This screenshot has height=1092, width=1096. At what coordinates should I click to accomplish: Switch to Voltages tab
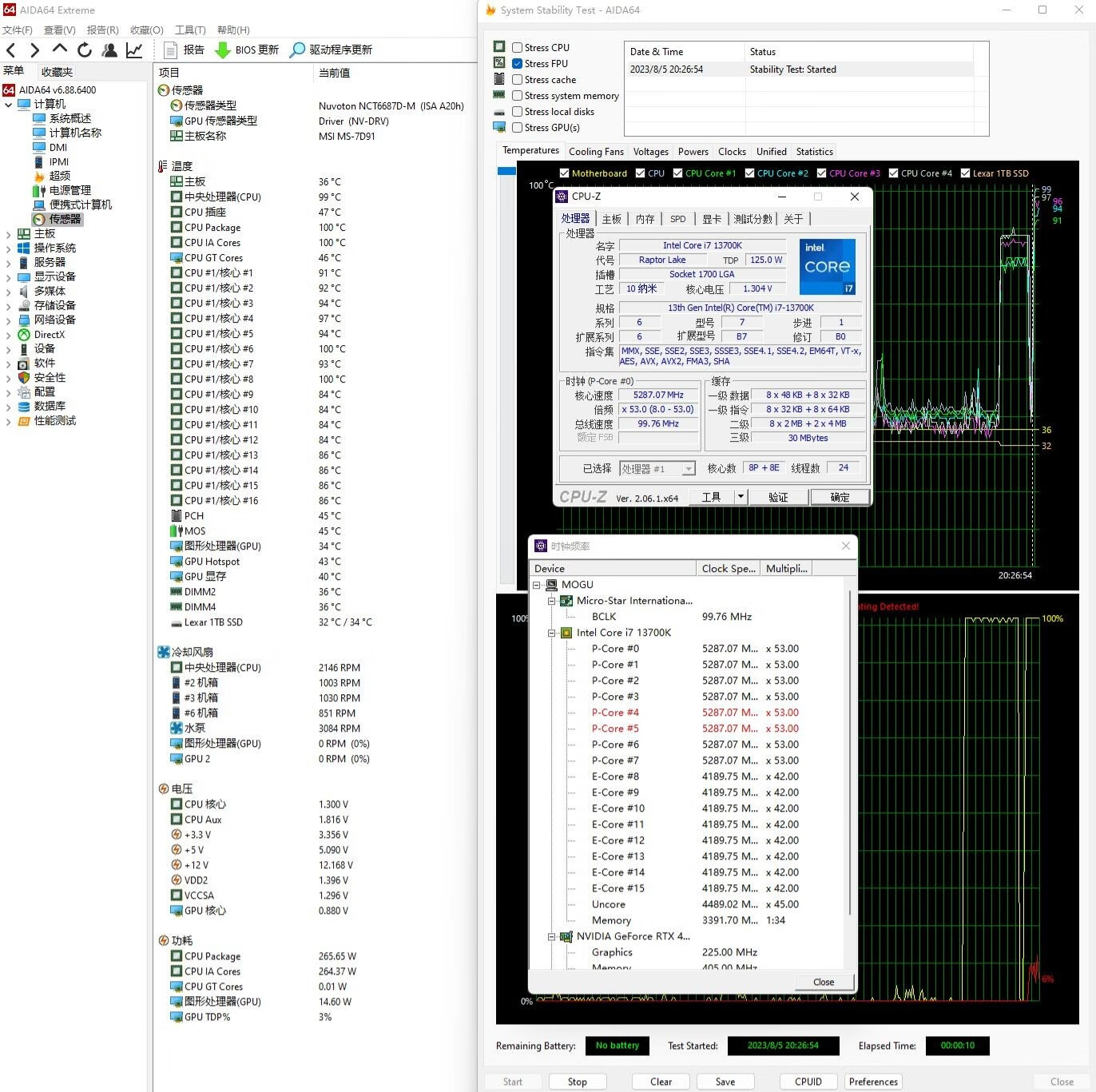coord(650,152)
